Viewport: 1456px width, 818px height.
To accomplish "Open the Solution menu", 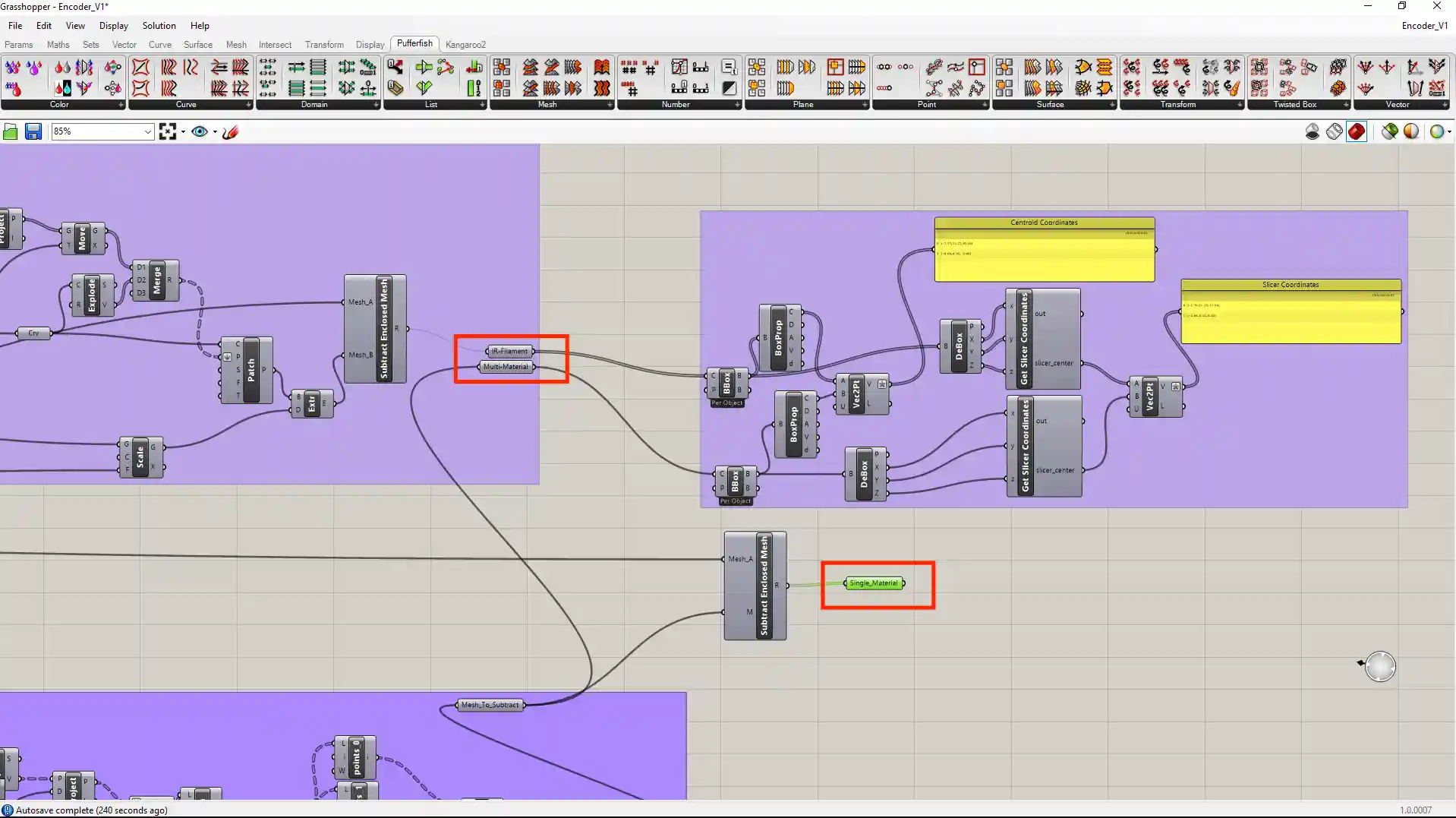I will [x=159, y=26].
